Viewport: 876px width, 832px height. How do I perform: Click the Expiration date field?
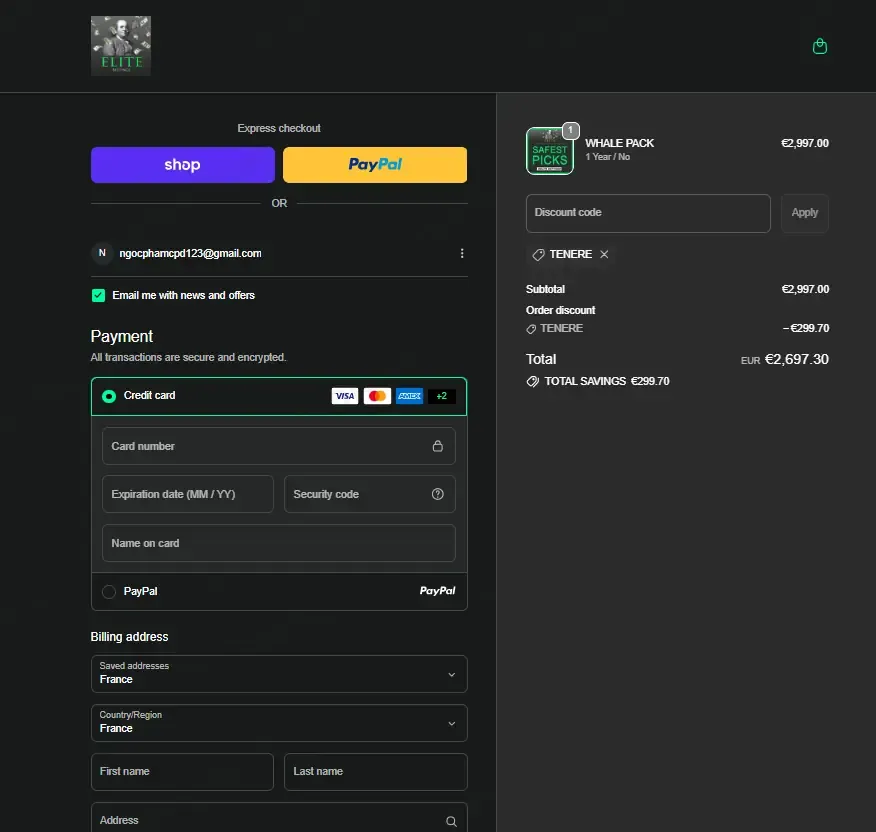[188, 494]
